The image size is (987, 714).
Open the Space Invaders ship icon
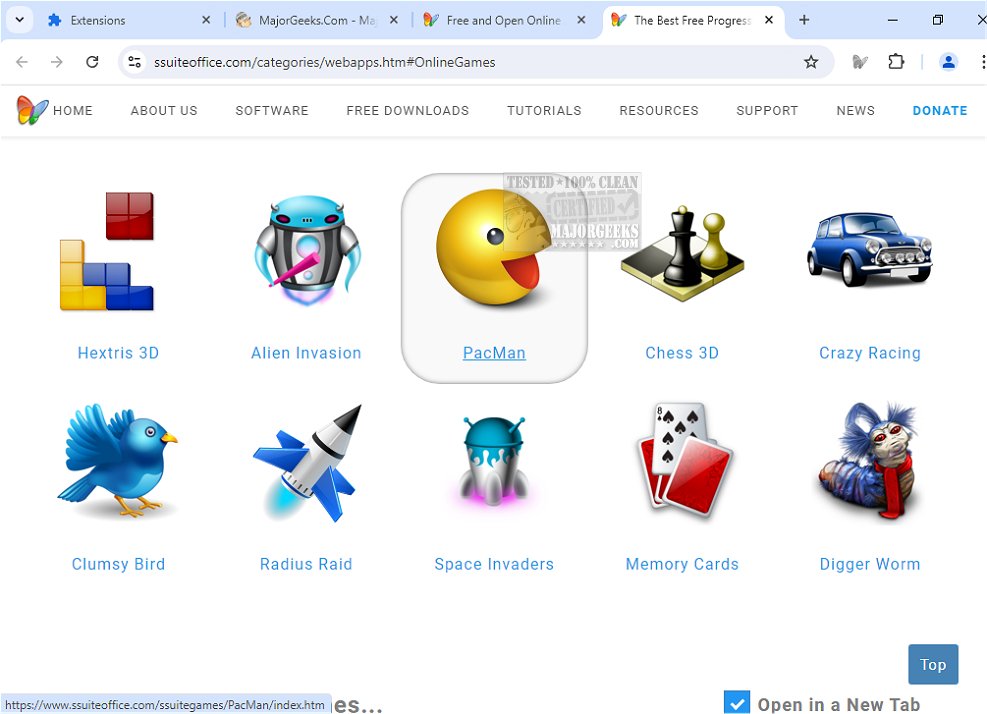point(494,460)
